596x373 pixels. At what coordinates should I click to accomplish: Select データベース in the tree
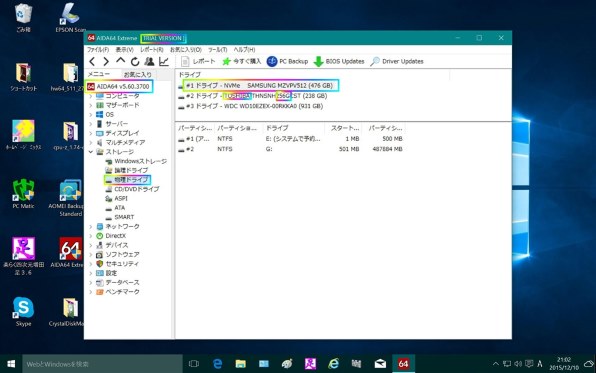click(117, 283)
